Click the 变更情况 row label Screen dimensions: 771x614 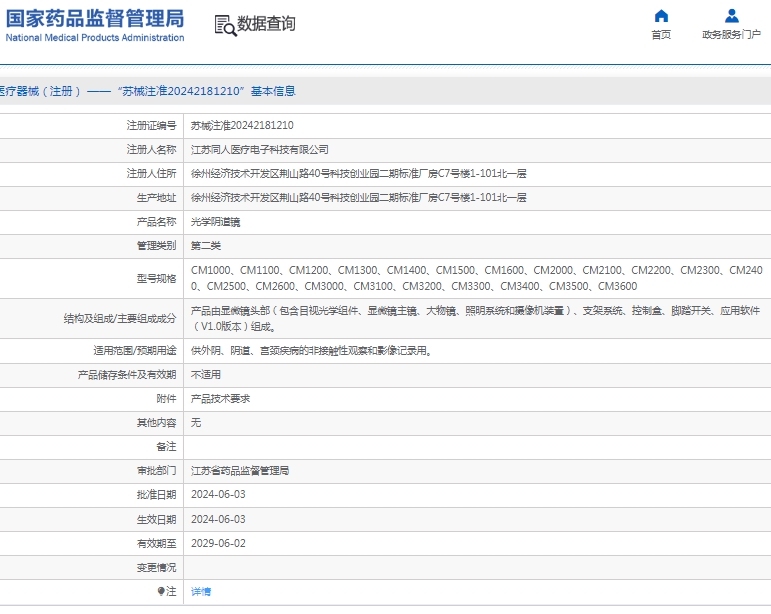156,568
